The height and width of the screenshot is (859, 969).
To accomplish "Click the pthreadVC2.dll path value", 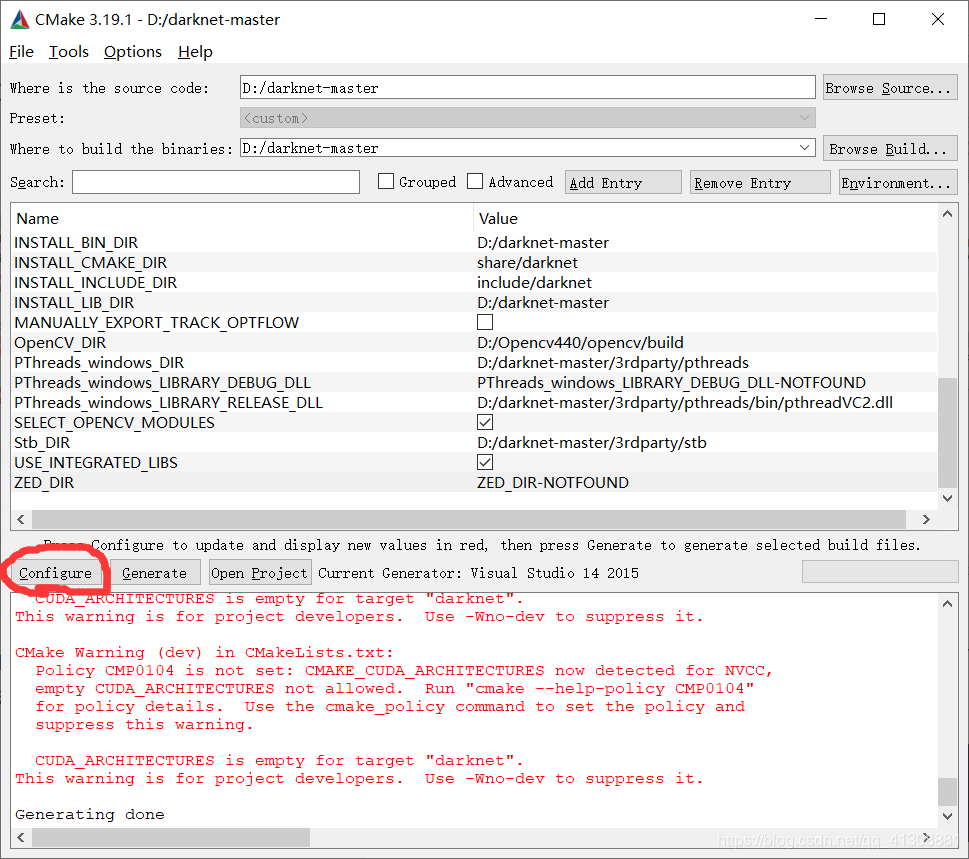I will coord(685,403).
